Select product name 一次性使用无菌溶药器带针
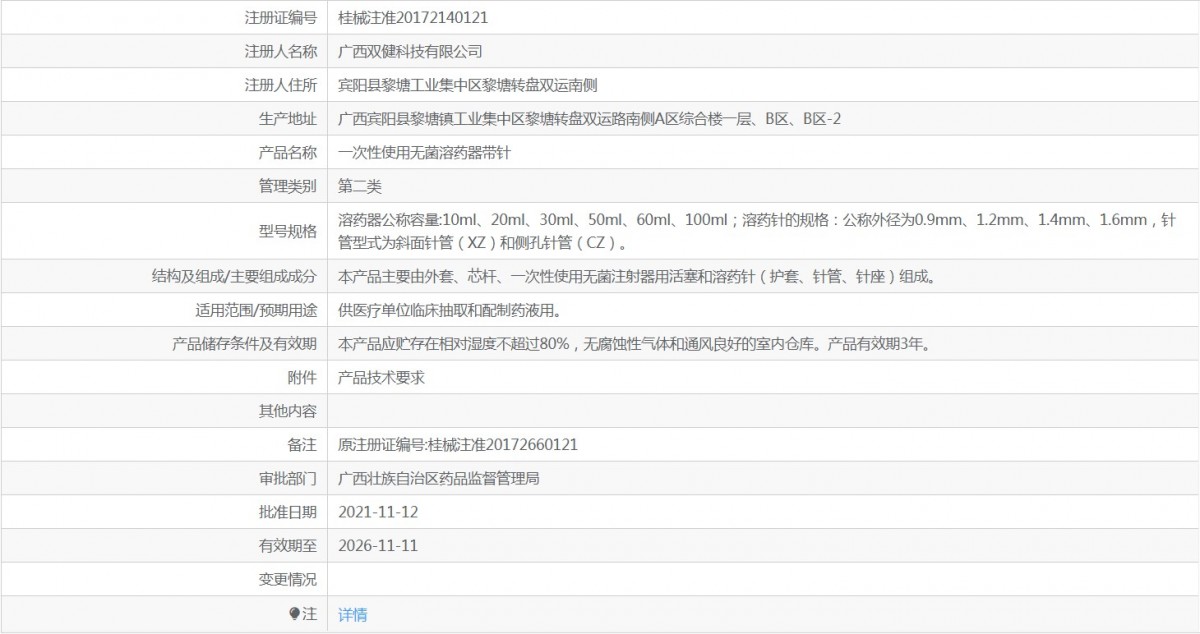The height and width of the screenshot is (634, 1200). [426, 153]
